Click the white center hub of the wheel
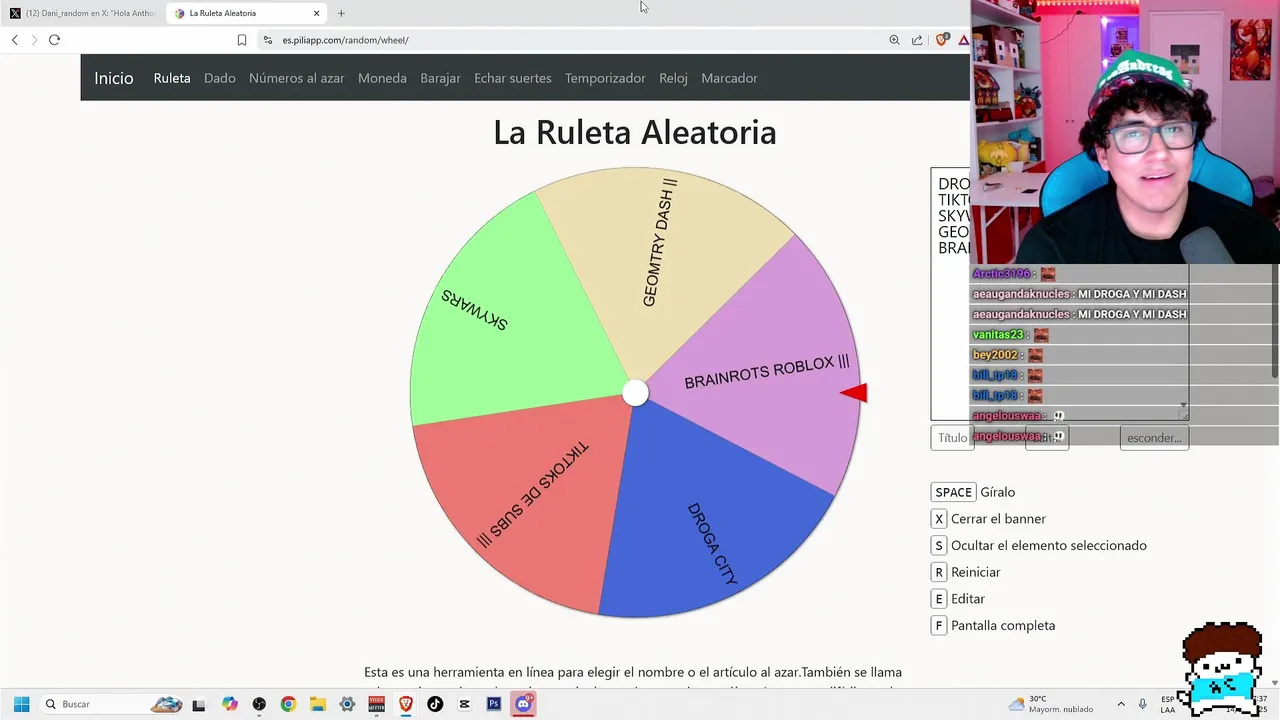 tap(635, 393)
